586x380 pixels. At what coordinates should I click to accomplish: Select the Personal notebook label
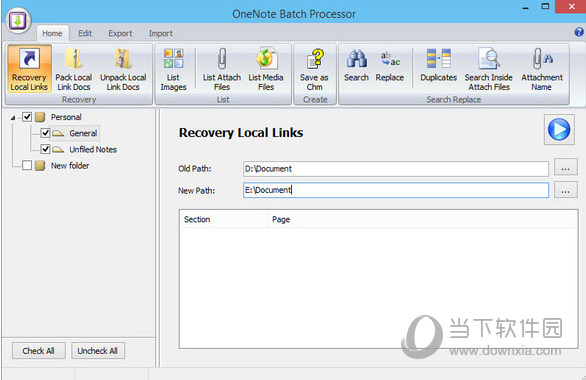coord(66,117)
